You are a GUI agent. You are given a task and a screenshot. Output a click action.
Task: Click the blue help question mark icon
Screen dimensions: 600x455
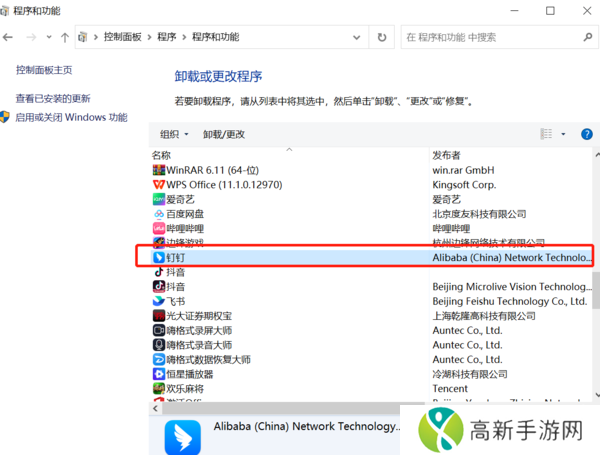click(x=587, y=134)
